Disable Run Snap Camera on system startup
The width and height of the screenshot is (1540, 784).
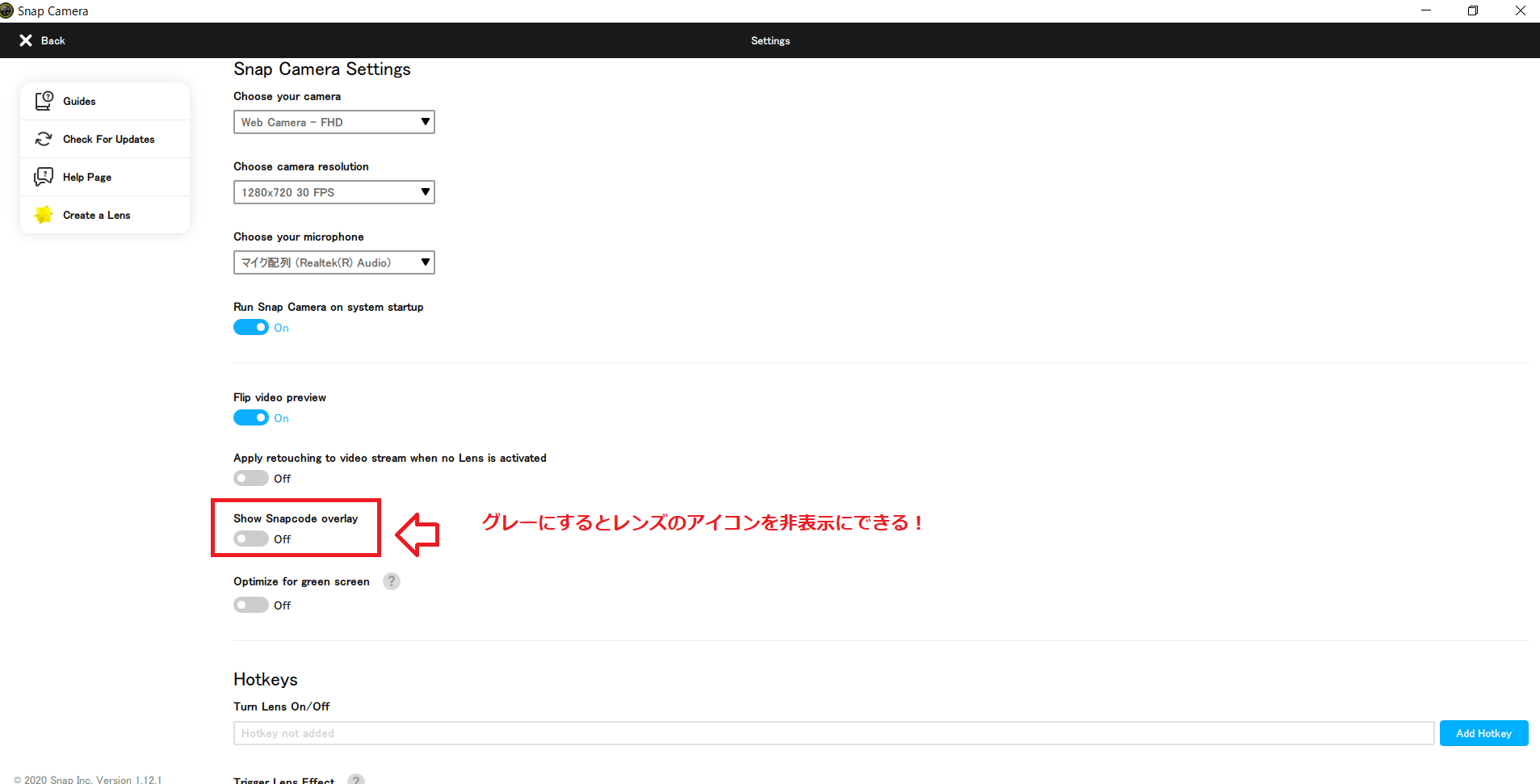click(x=251, y=327)
